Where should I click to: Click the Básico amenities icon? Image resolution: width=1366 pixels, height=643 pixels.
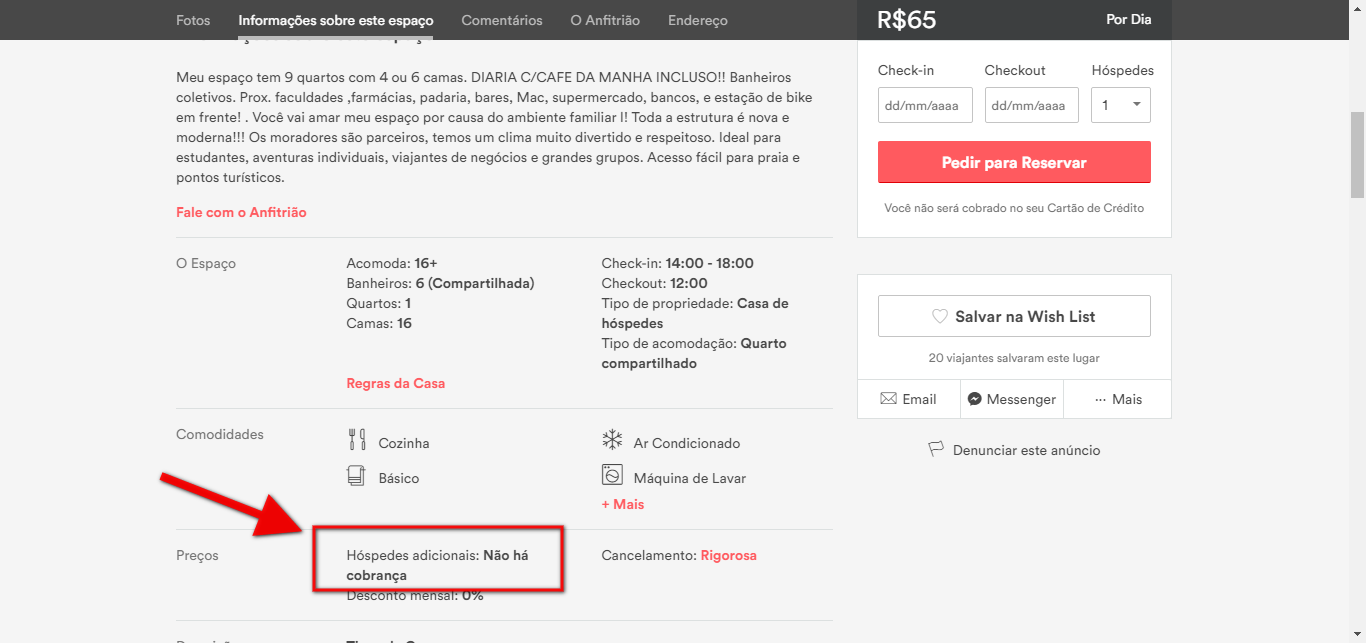[x=357, y=476]
